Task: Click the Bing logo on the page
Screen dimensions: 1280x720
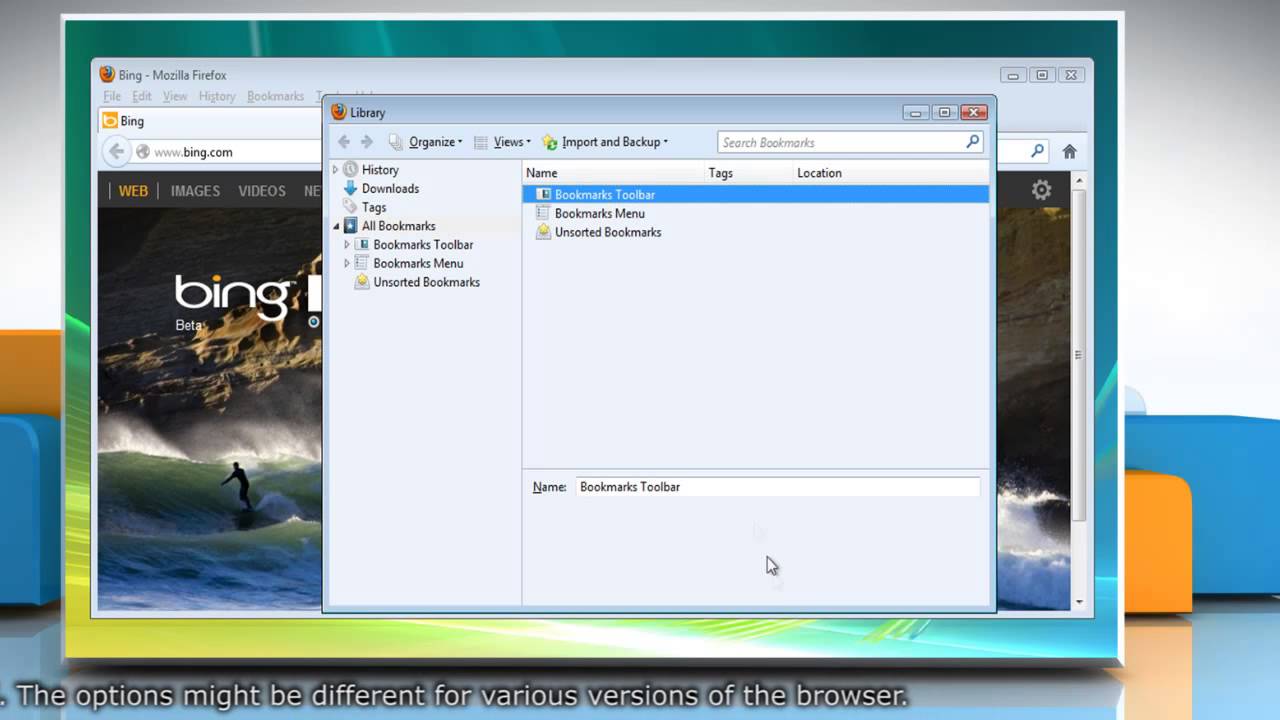Action: pos(232,296)
